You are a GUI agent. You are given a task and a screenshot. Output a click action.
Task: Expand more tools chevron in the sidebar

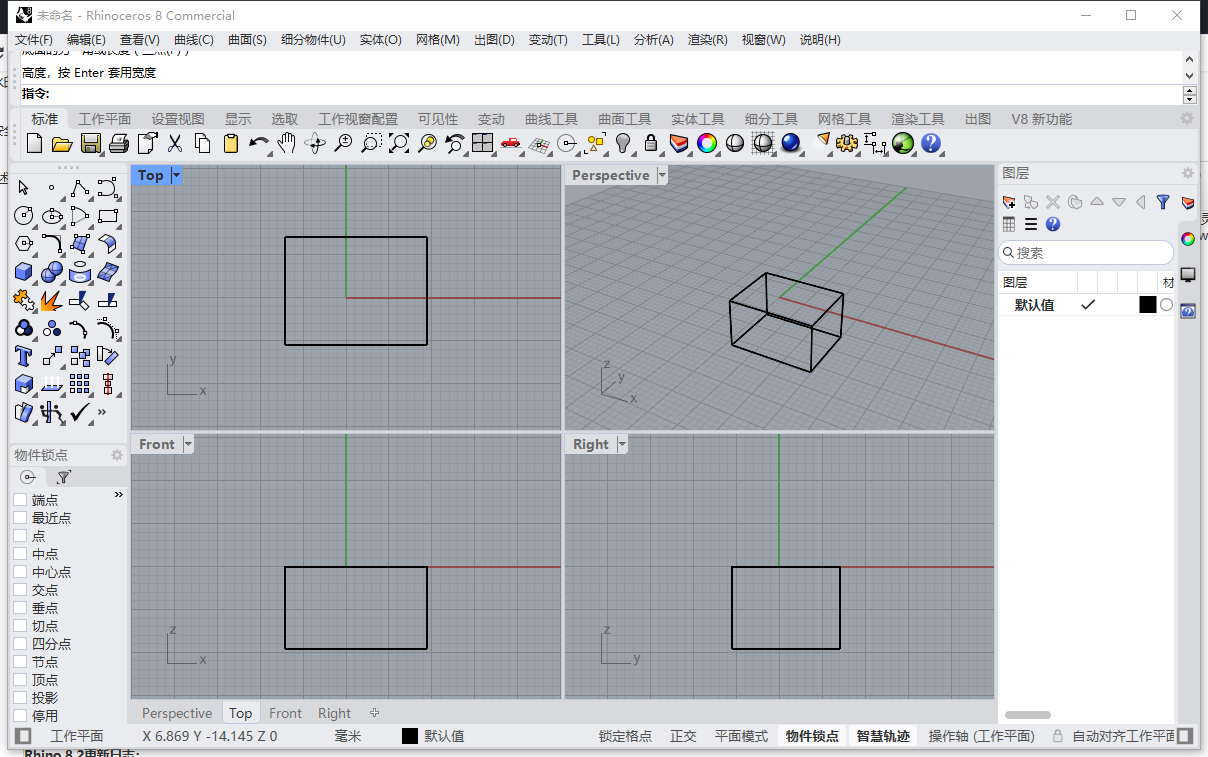click(103, 412)
